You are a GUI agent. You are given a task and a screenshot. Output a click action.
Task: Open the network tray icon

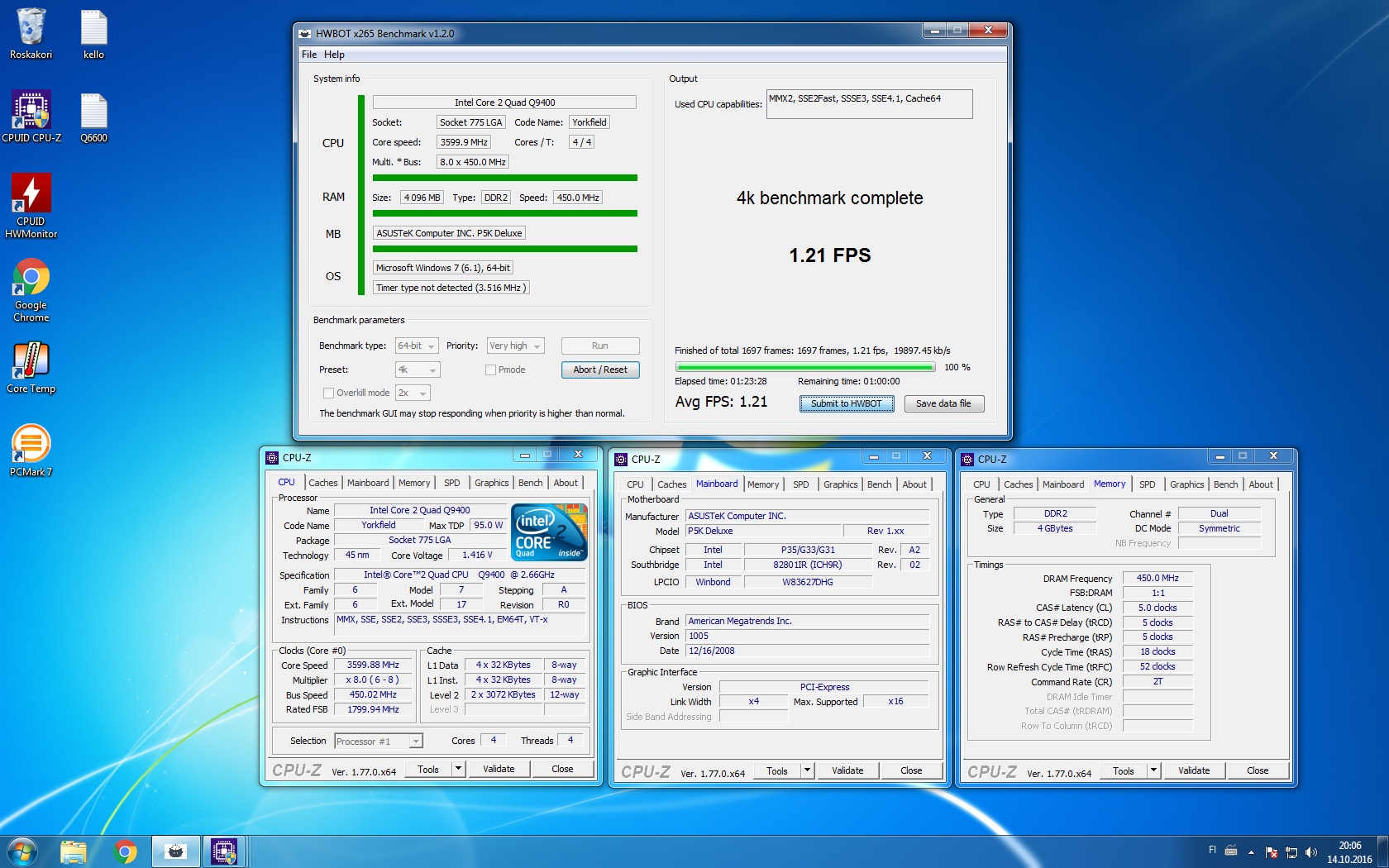[1291, 852]
